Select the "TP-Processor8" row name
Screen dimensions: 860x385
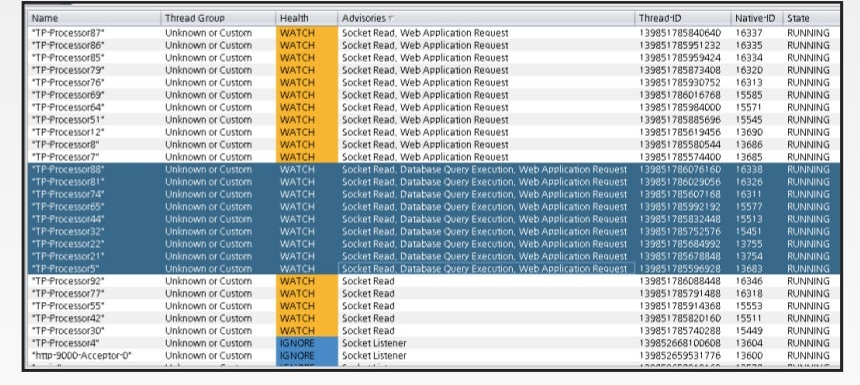click(x=66, y=145)
